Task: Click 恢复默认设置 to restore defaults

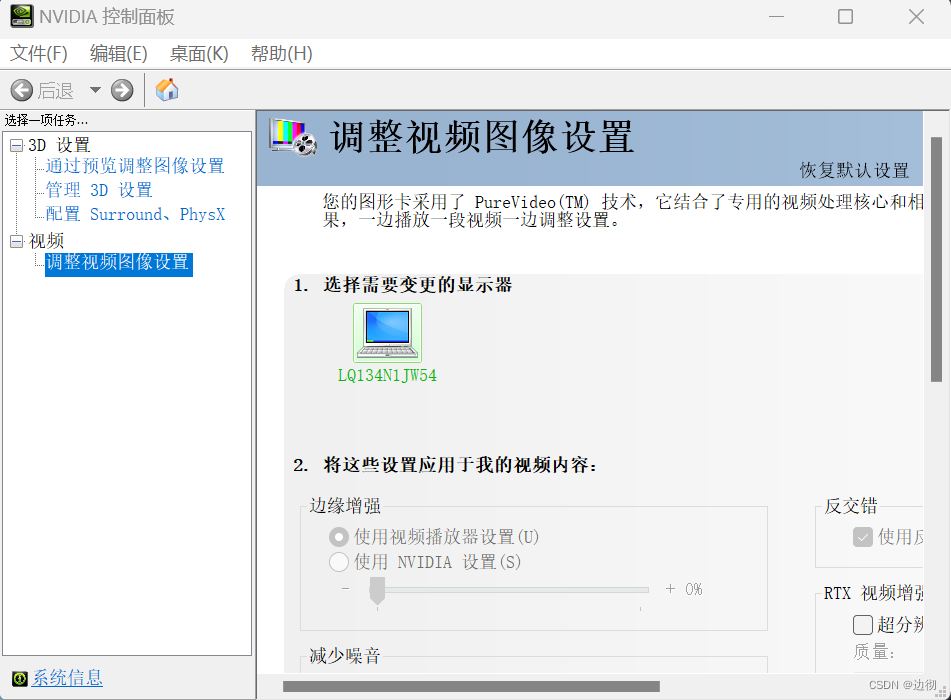Action: (854, 170)
